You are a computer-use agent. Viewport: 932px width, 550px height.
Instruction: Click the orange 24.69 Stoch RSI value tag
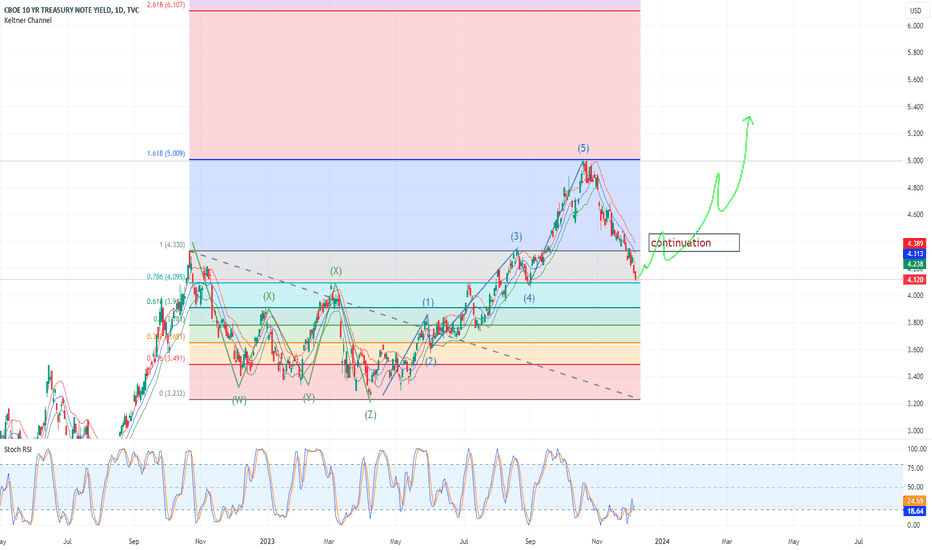(914, 501)
